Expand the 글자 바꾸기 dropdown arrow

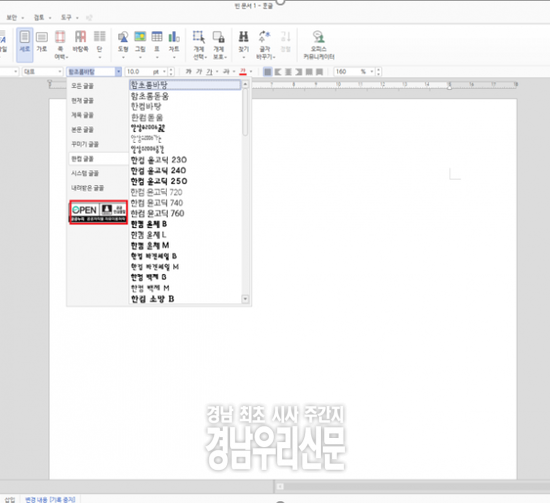(x=274, y=57)
